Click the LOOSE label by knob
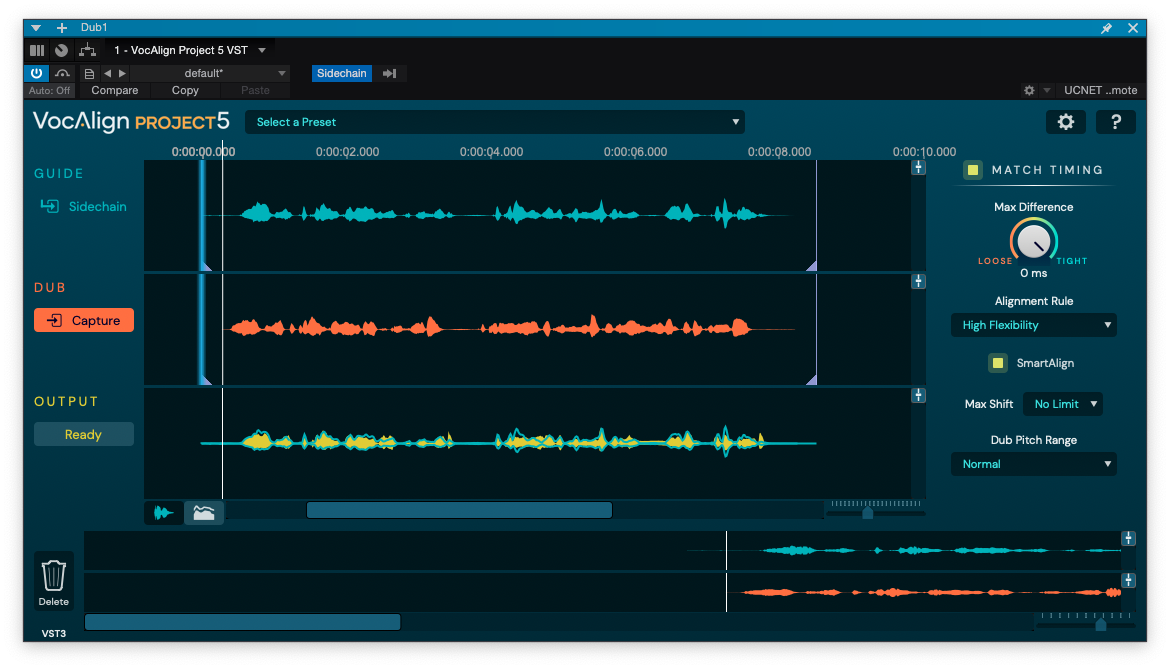The image size is (1170, 669). pos(995,261)
